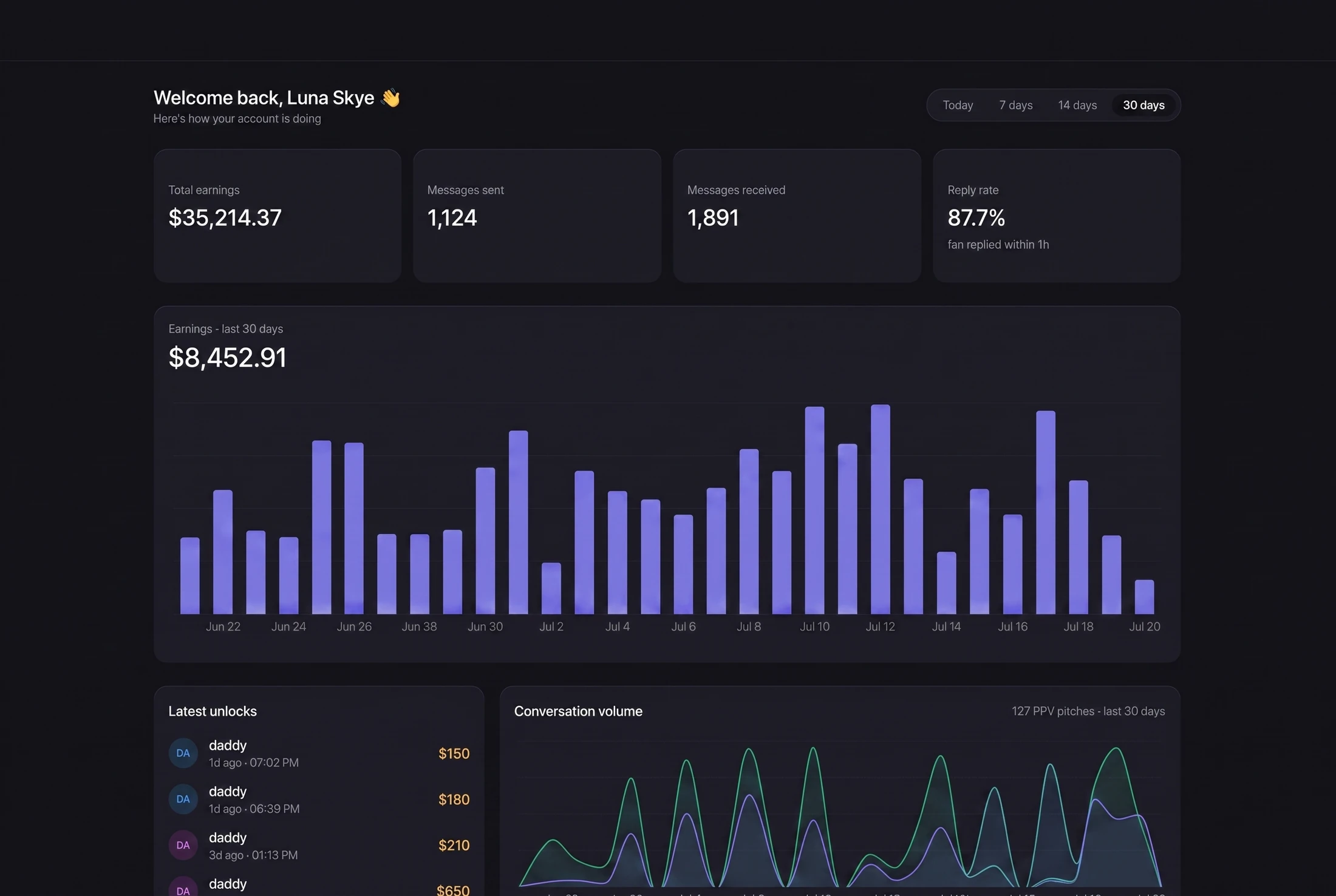Open the daddy $210 unlock avatar
Viewport: 1336px width, 896px height.
(183, 845)
